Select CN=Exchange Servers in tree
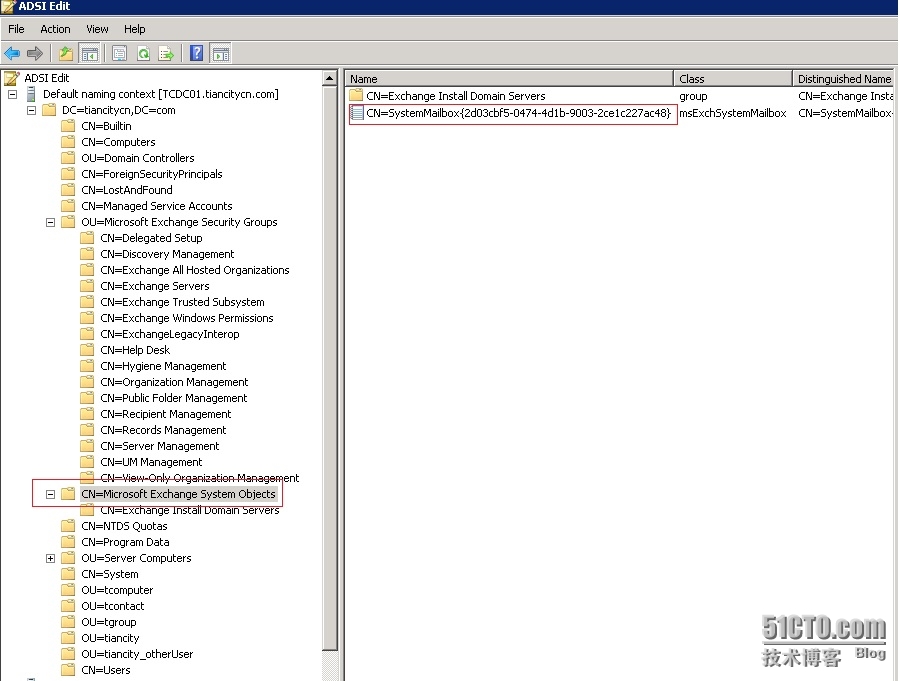This screenshot has width=900, height=681. point(155,286)
